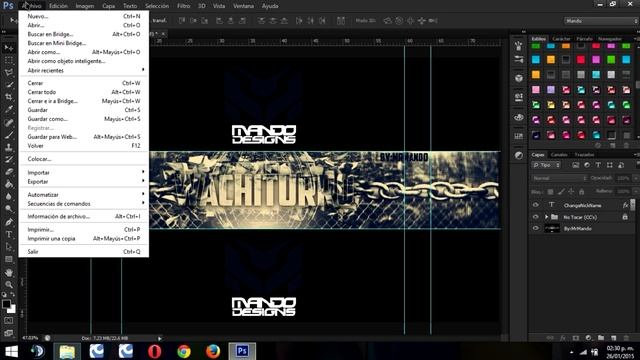Select Información de archivo... entry
Screen dimensions: 640x360
pyautogui.click(x=84, y=216)
